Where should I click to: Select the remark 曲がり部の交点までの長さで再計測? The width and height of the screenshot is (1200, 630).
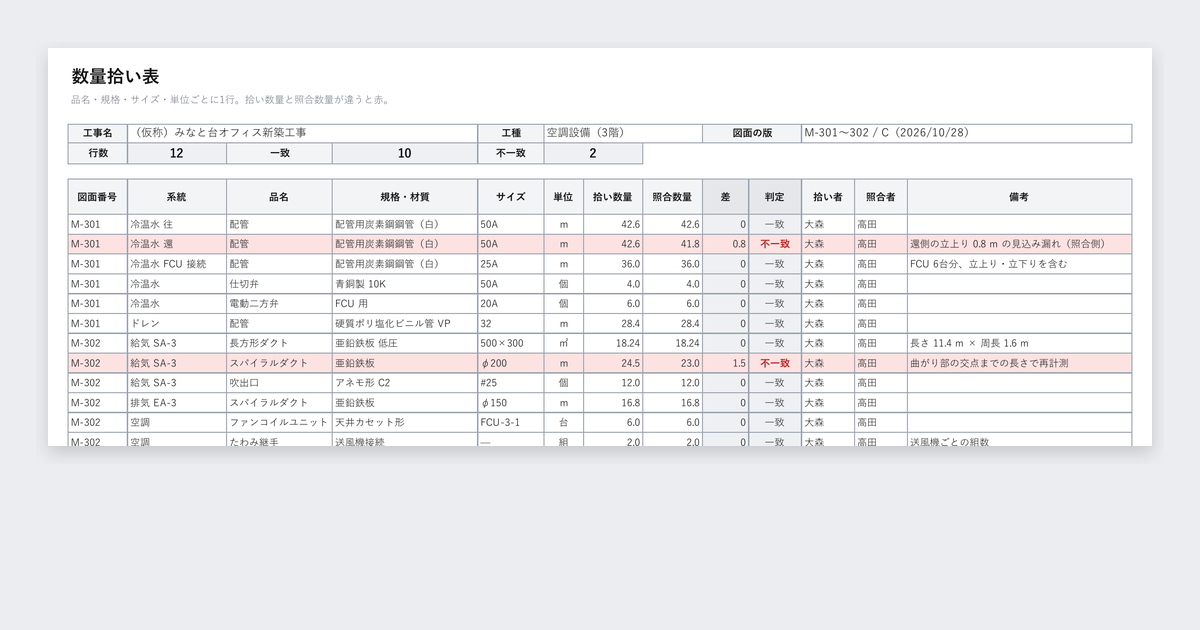click(x=1020, y=363)
